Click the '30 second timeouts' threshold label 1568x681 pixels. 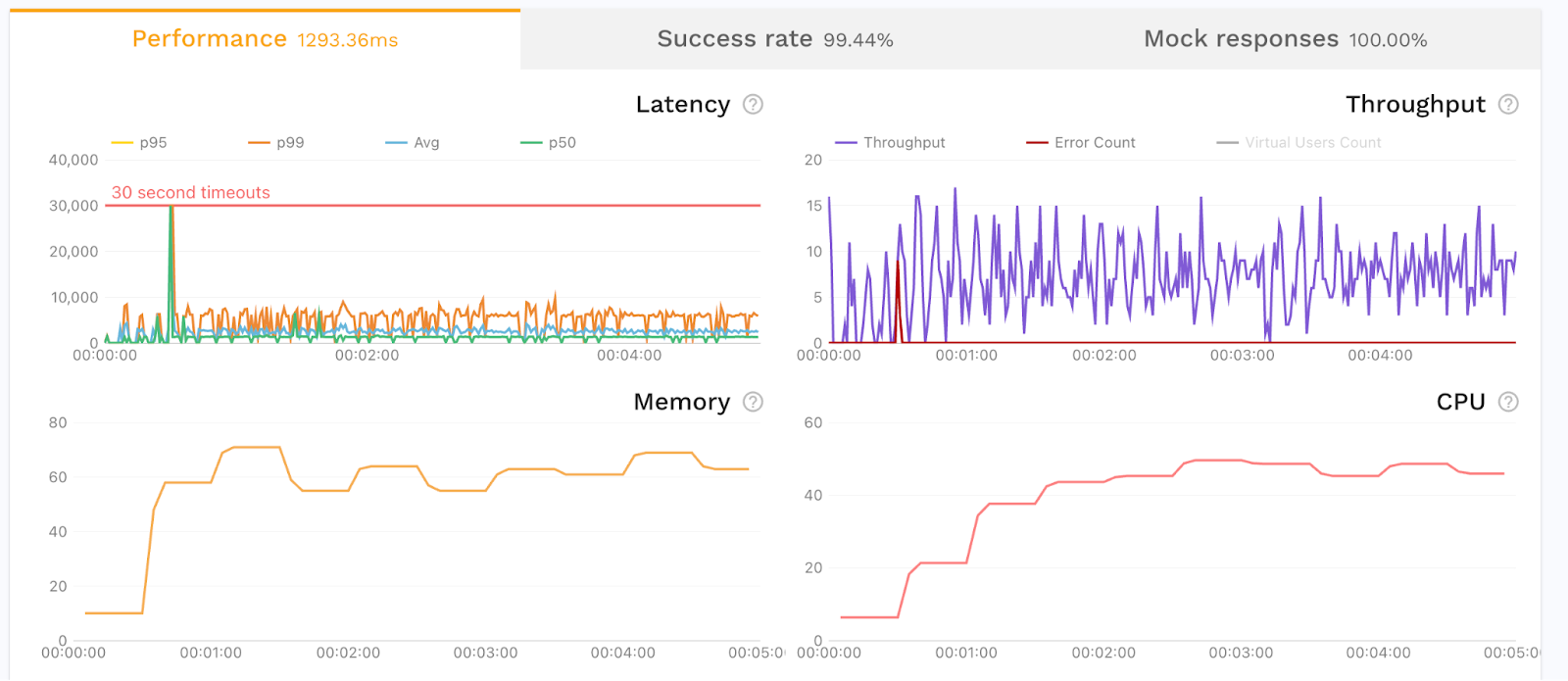click(191, 192)
